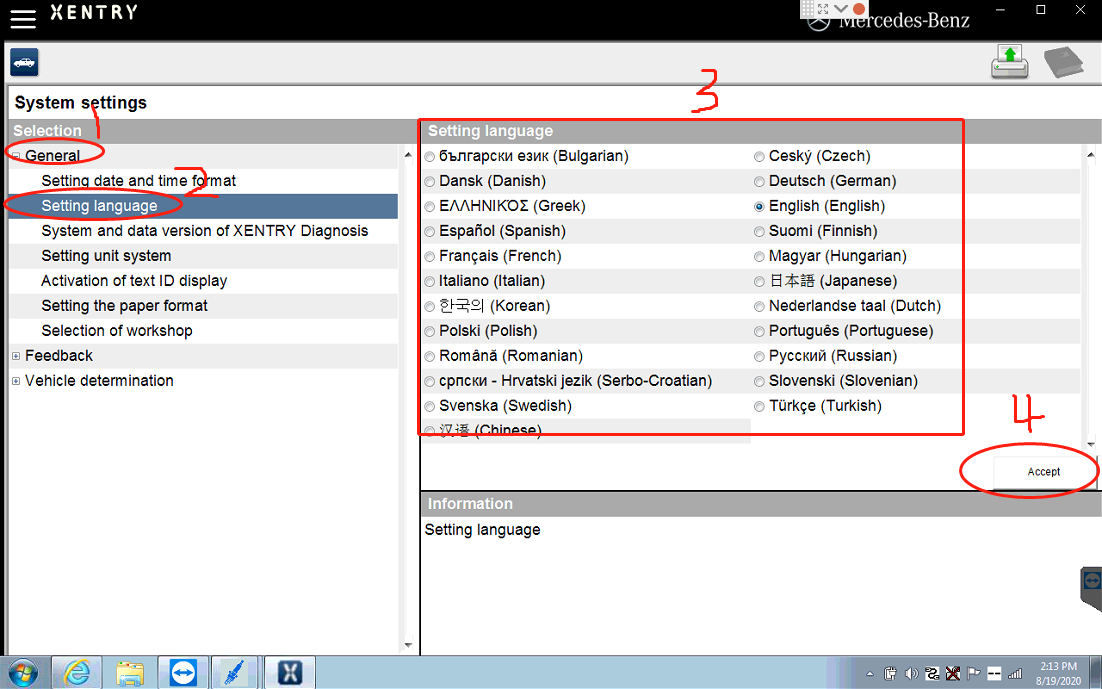Viewport: 1102px width, 689px height.
Task: Select Cesky (Czech) radio button
Action: [759, 157]
